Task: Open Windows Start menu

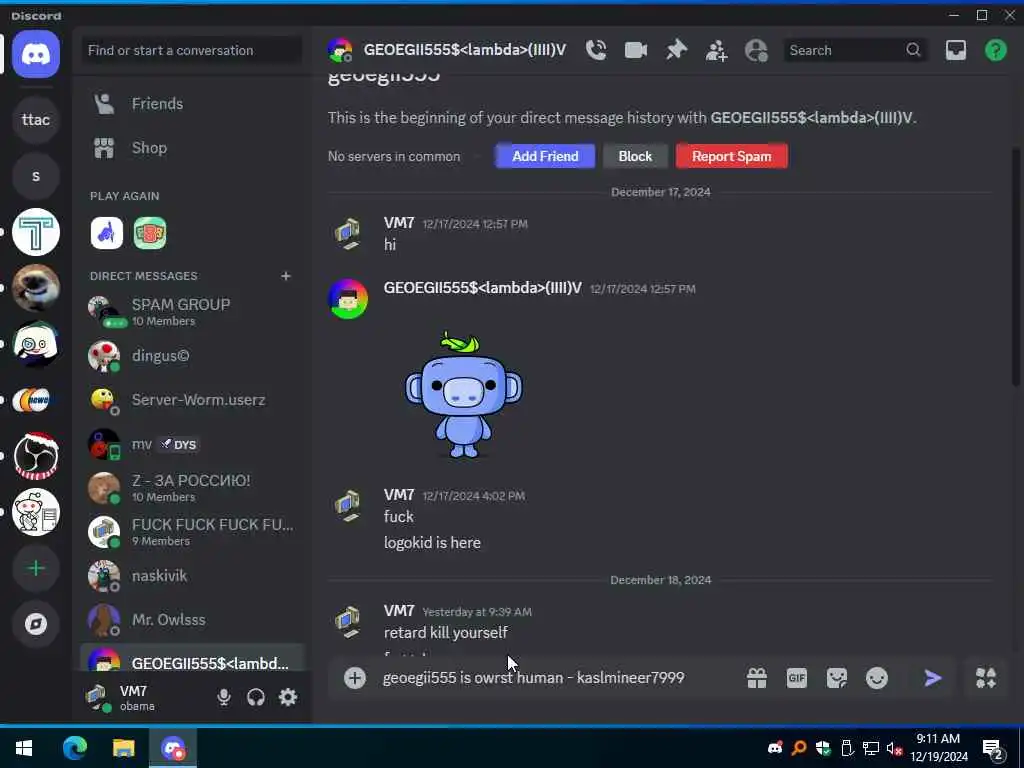Action: click(24, 748)
